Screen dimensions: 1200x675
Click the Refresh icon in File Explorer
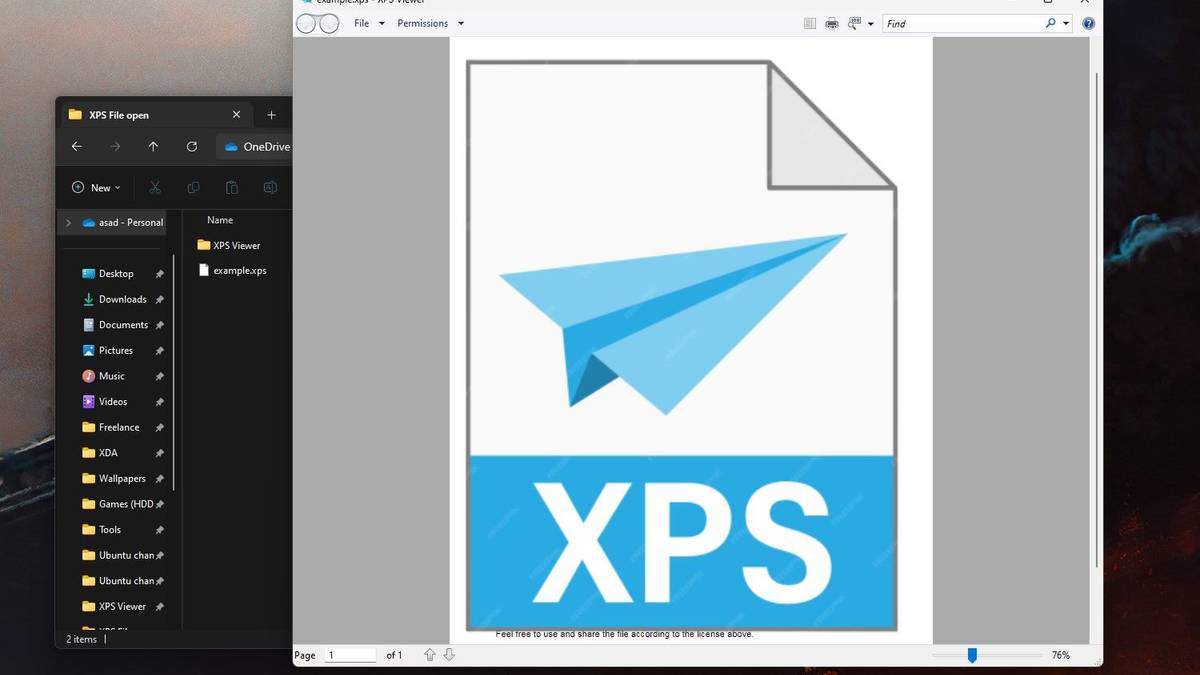tap(192, 146)
